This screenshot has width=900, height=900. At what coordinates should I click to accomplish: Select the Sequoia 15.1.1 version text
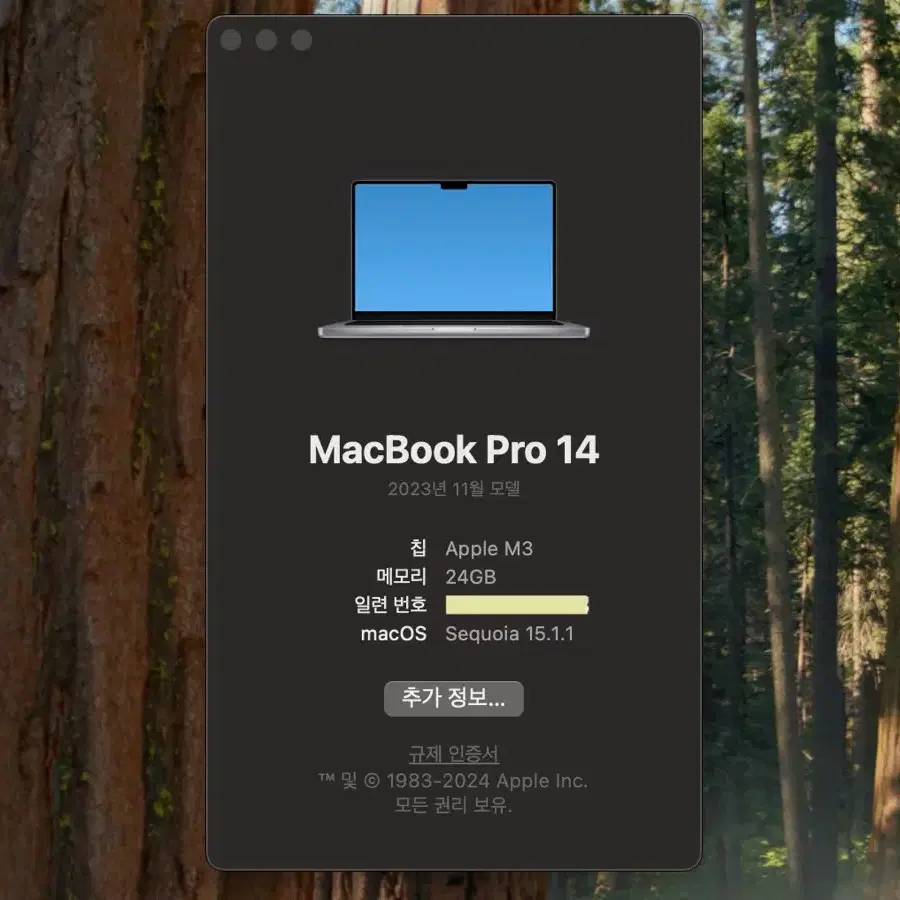coord(510,634)
